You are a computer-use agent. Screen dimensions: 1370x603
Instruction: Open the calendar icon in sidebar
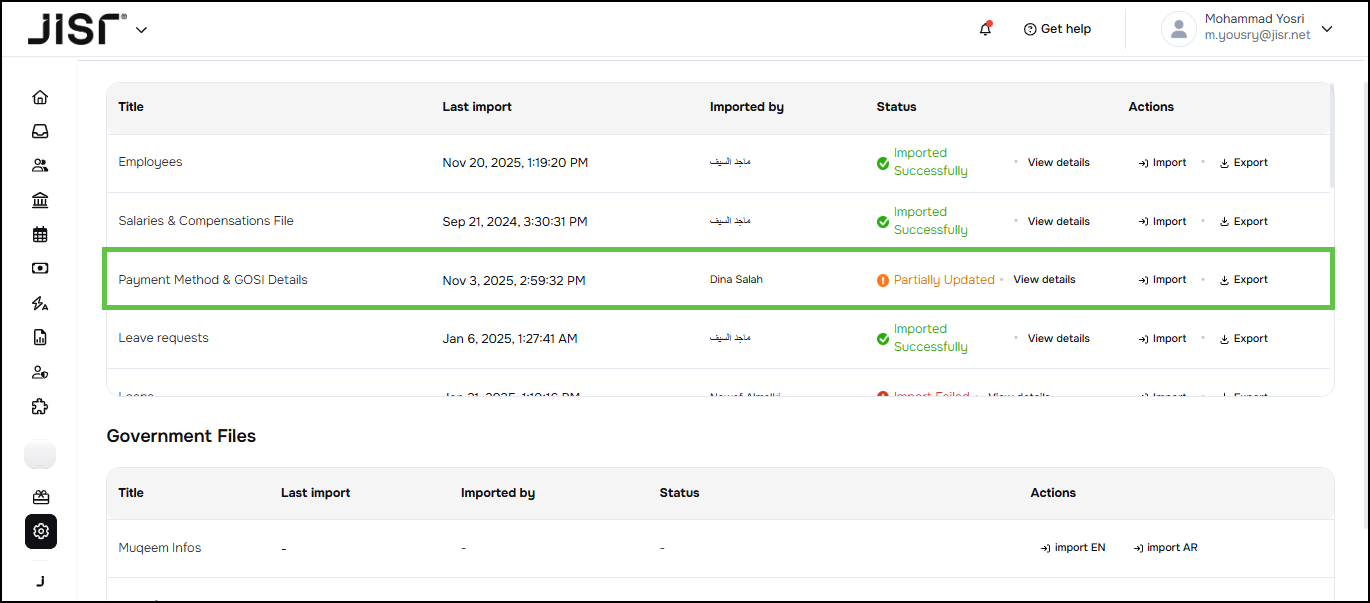click(x=40, y=235)
